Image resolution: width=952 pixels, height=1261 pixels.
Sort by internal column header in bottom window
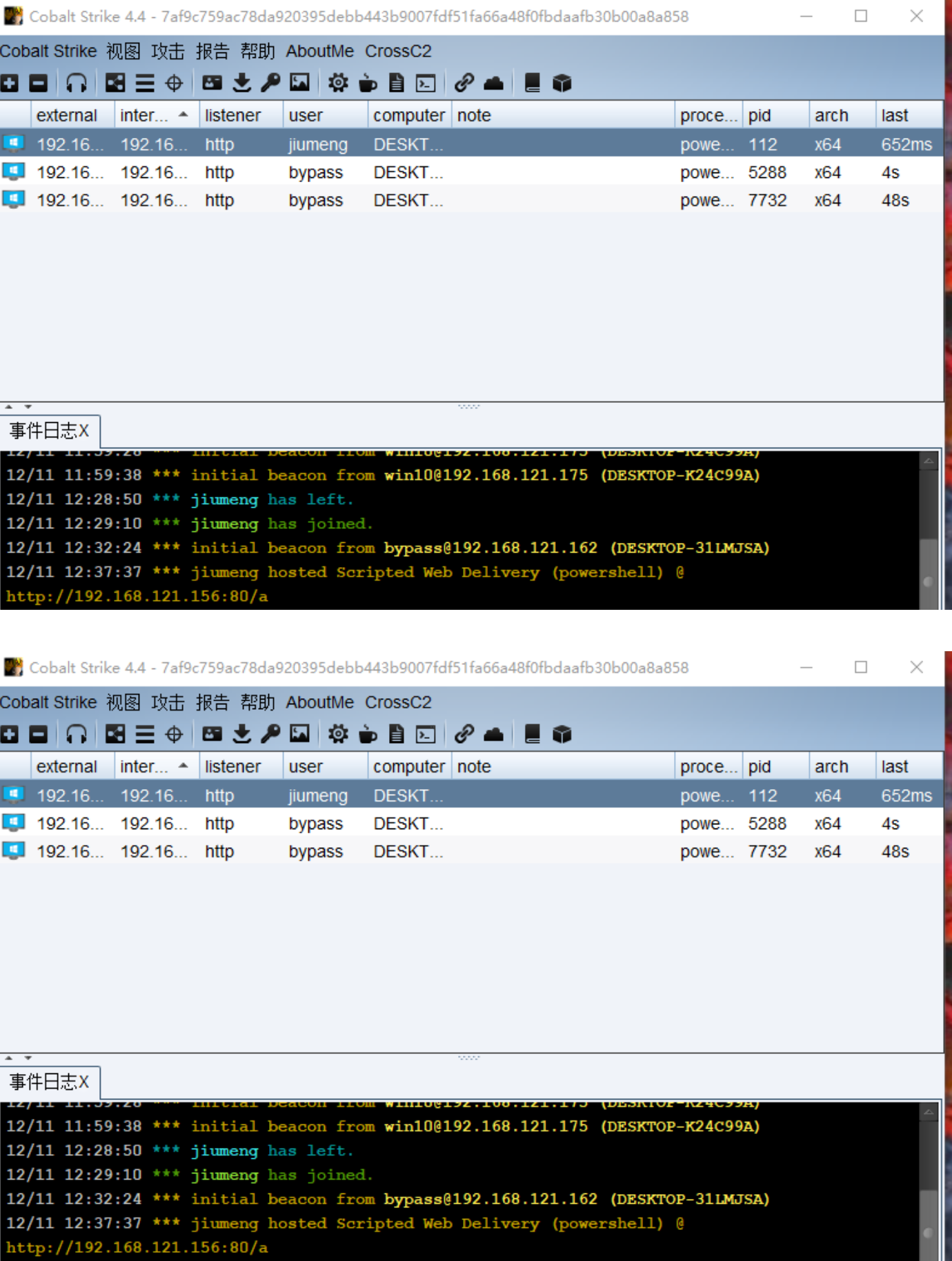click(x=157, y=766)
